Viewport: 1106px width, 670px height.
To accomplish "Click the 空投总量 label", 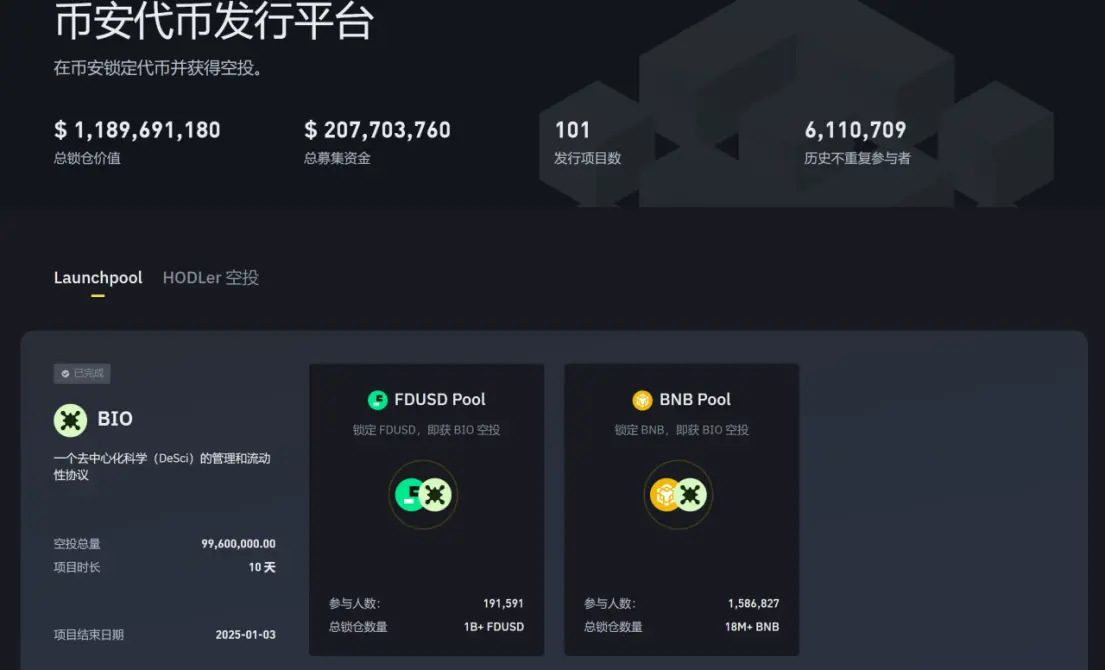I will click(77, 544).
